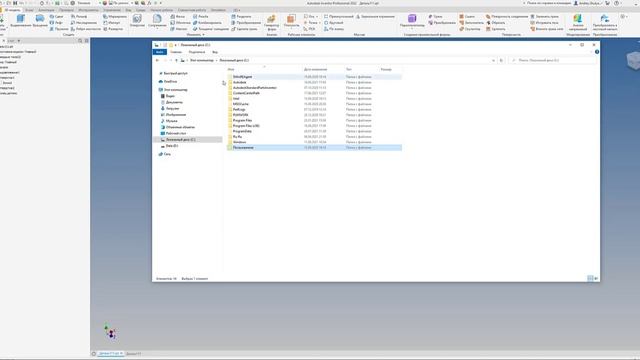Start the Rib (Ребро жесткости) command

[x=85, y=29]
